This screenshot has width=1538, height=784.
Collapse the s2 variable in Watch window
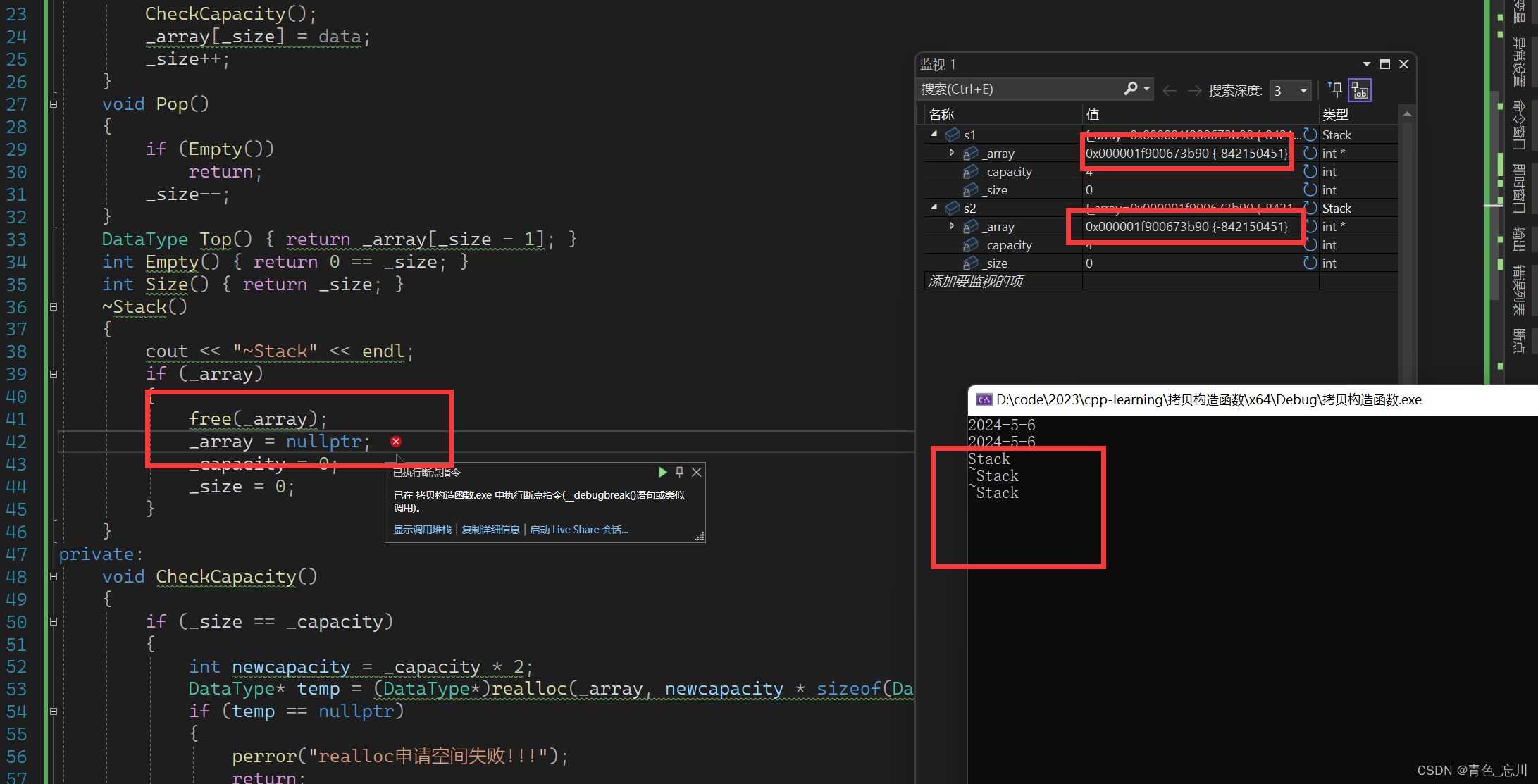pyautogui.click(x=934, y=207)
